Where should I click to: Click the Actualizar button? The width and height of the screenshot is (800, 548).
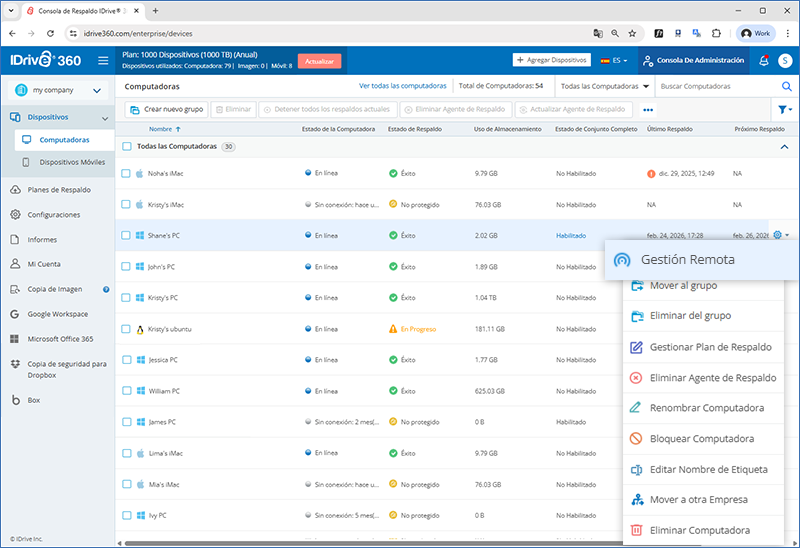tap(319, 61)
